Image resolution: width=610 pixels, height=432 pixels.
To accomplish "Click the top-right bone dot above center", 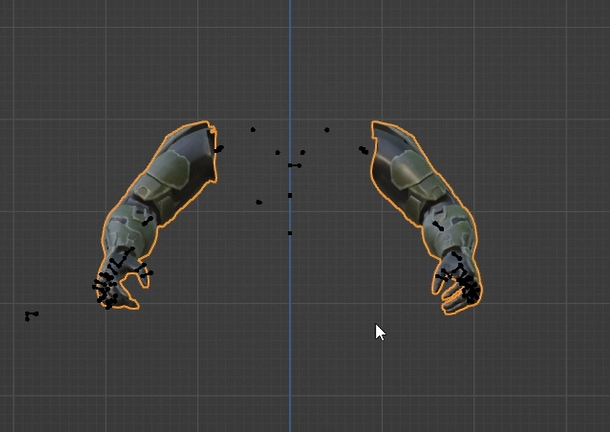I will tap(327, 129).
